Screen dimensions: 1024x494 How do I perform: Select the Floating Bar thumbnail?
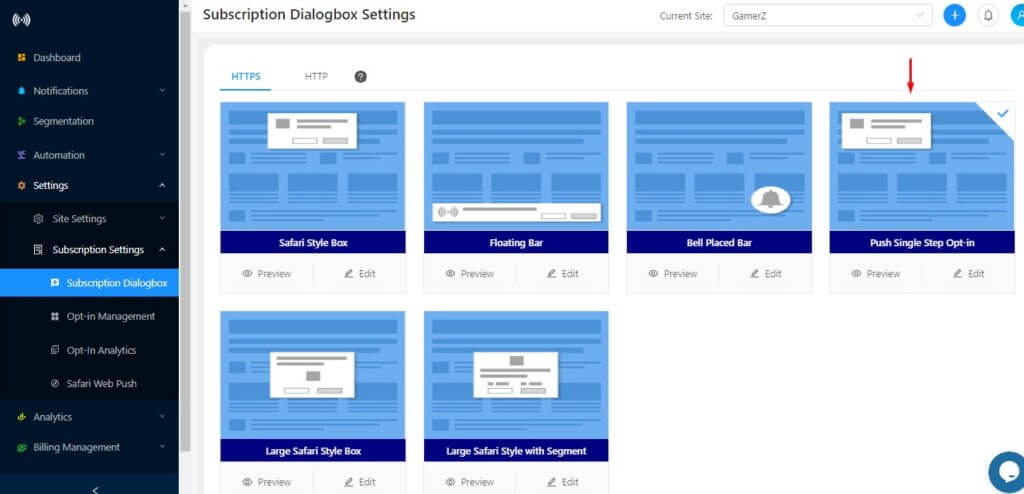click(x=516, y=166)
